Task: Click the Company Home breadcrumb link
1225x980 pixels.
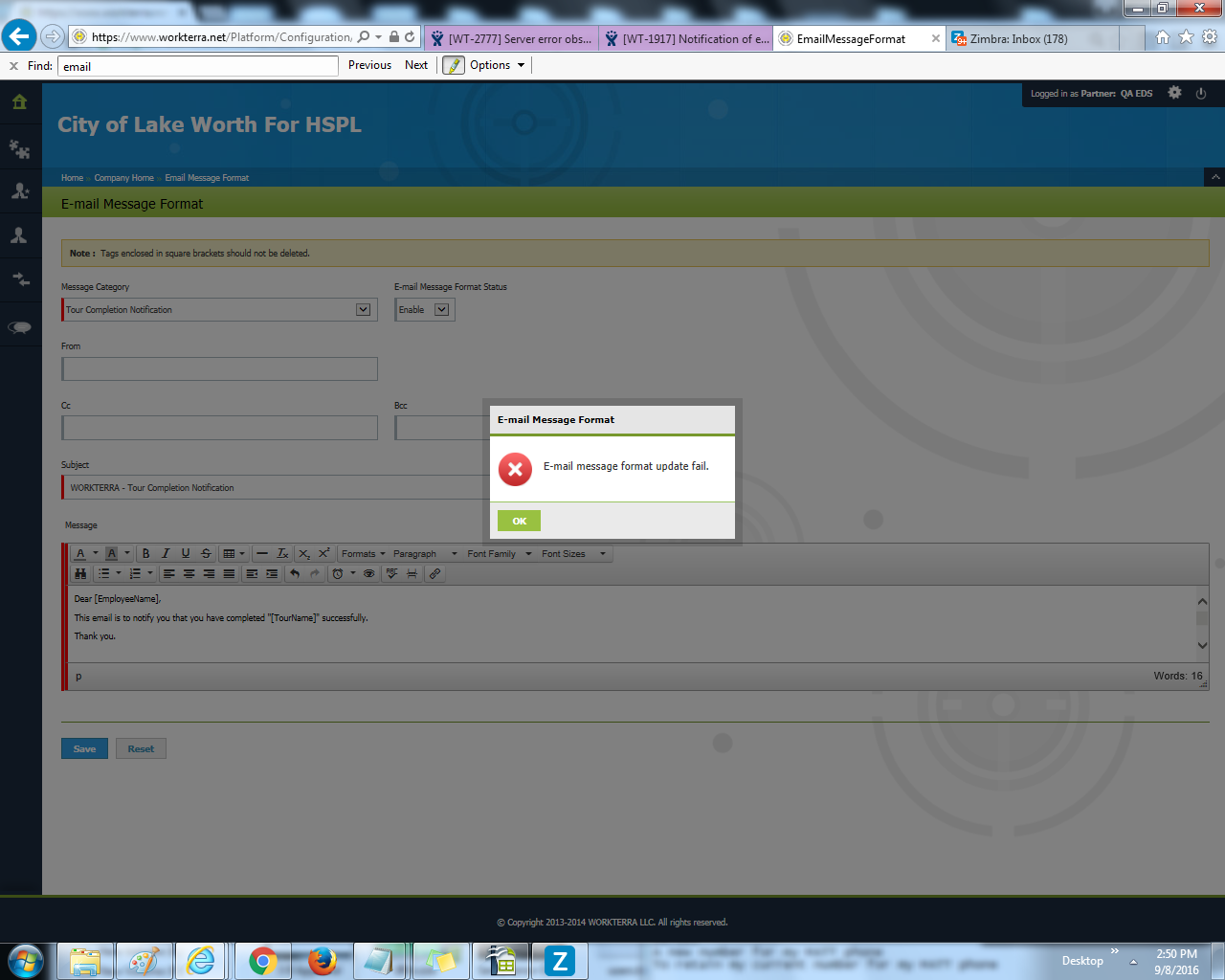Action: point(123,178)
